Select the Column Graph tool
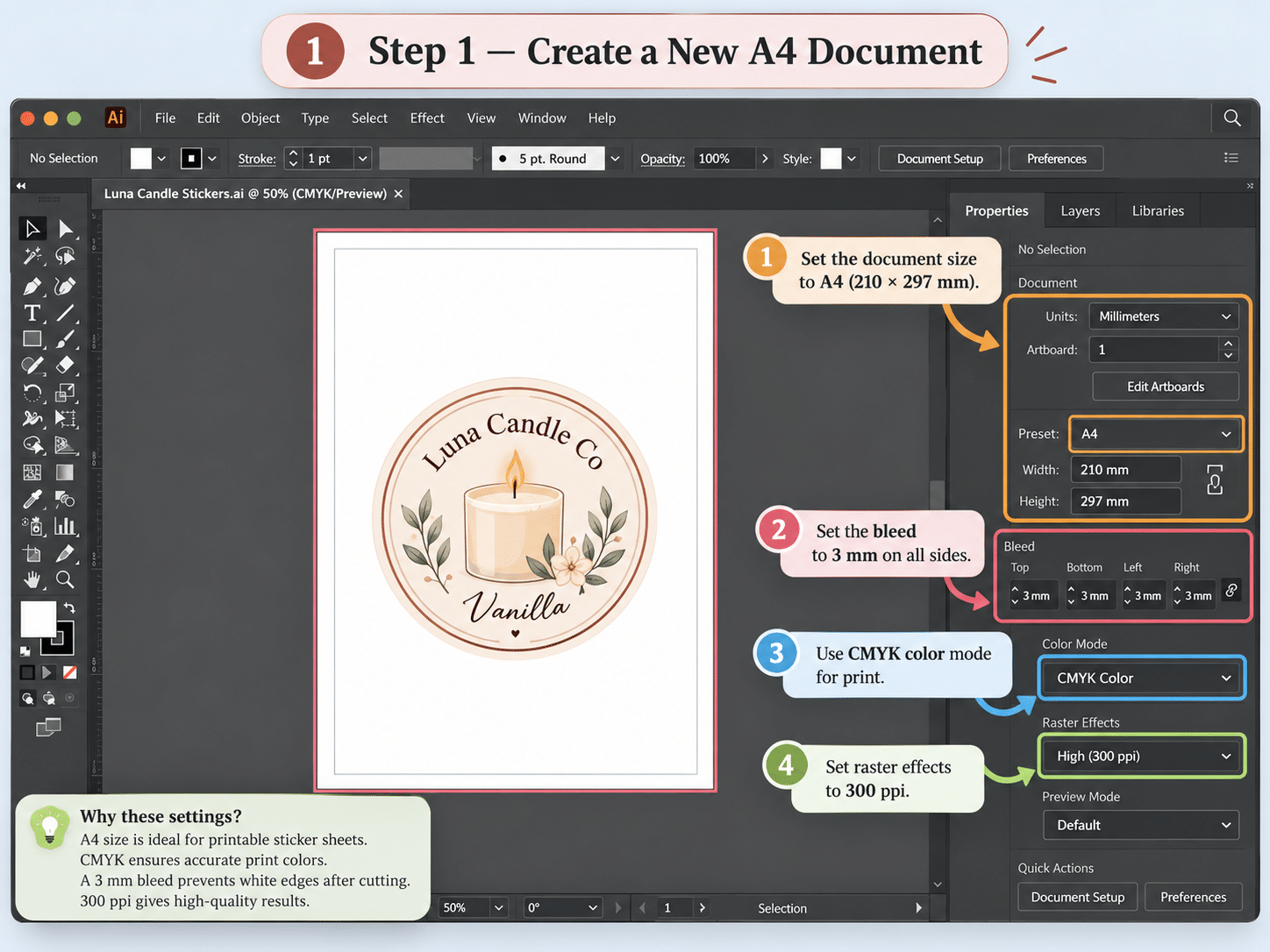This screenshot has width=1270, height=952. [66, 526]
